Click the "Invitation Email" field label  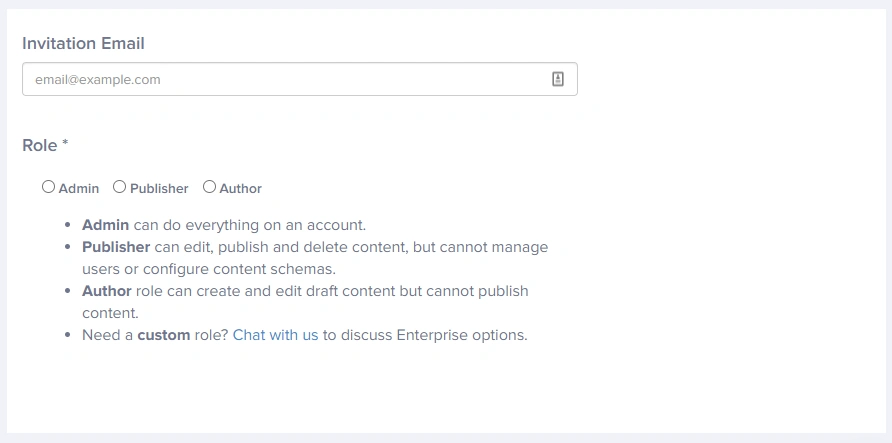[83, 44]
